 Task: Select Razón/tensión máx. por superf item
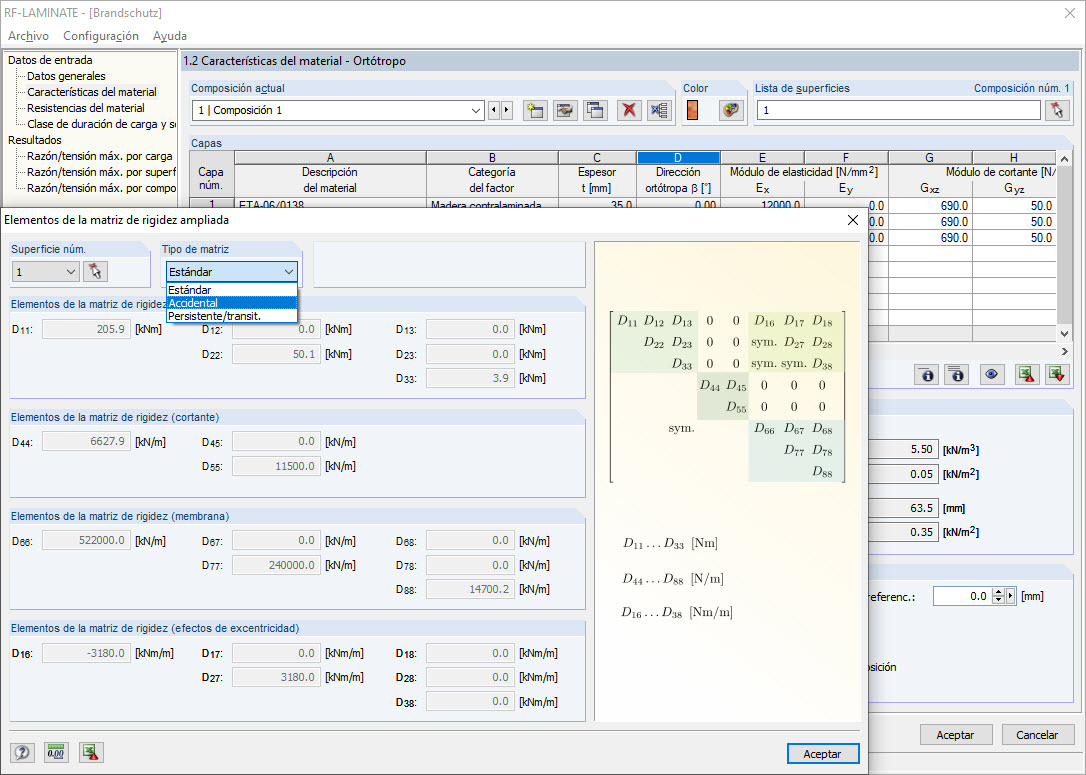[101, 172]
